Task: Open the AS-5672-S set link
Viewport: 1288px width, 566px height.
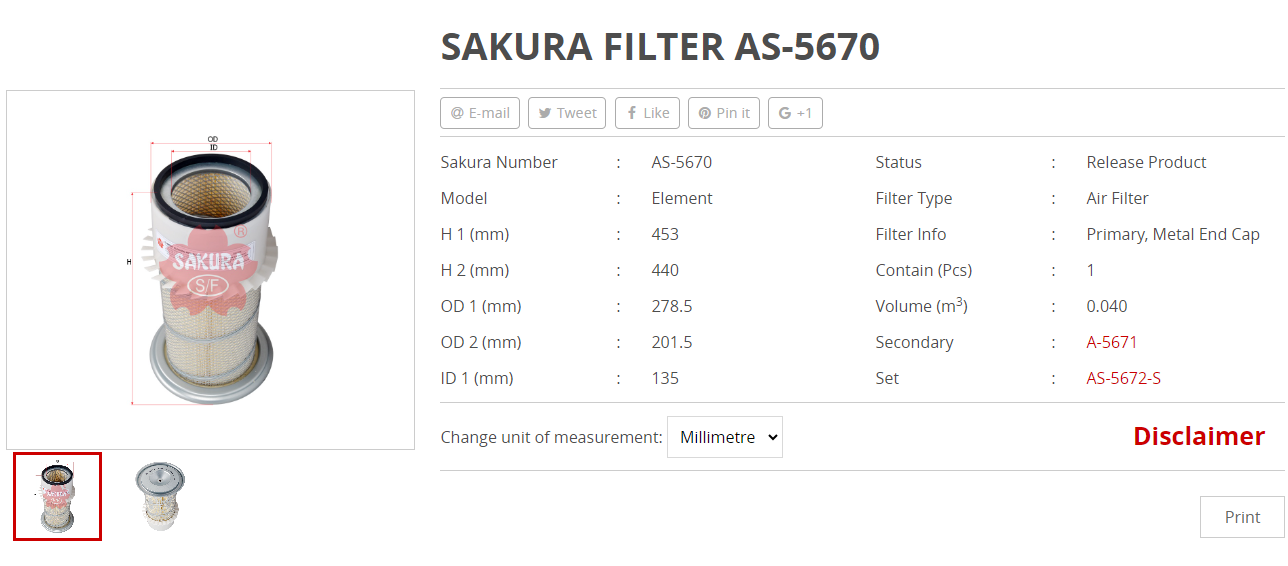Action: pyautogui.click(x=1124, y=378)
